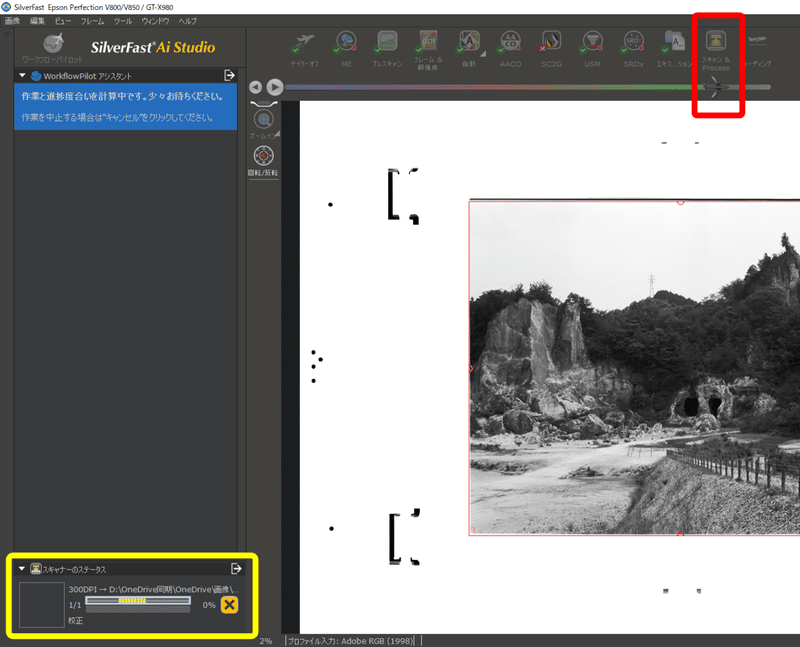Click the 300DPI output path text
Screen dimensions: 800x647
[x=153, y=589]
